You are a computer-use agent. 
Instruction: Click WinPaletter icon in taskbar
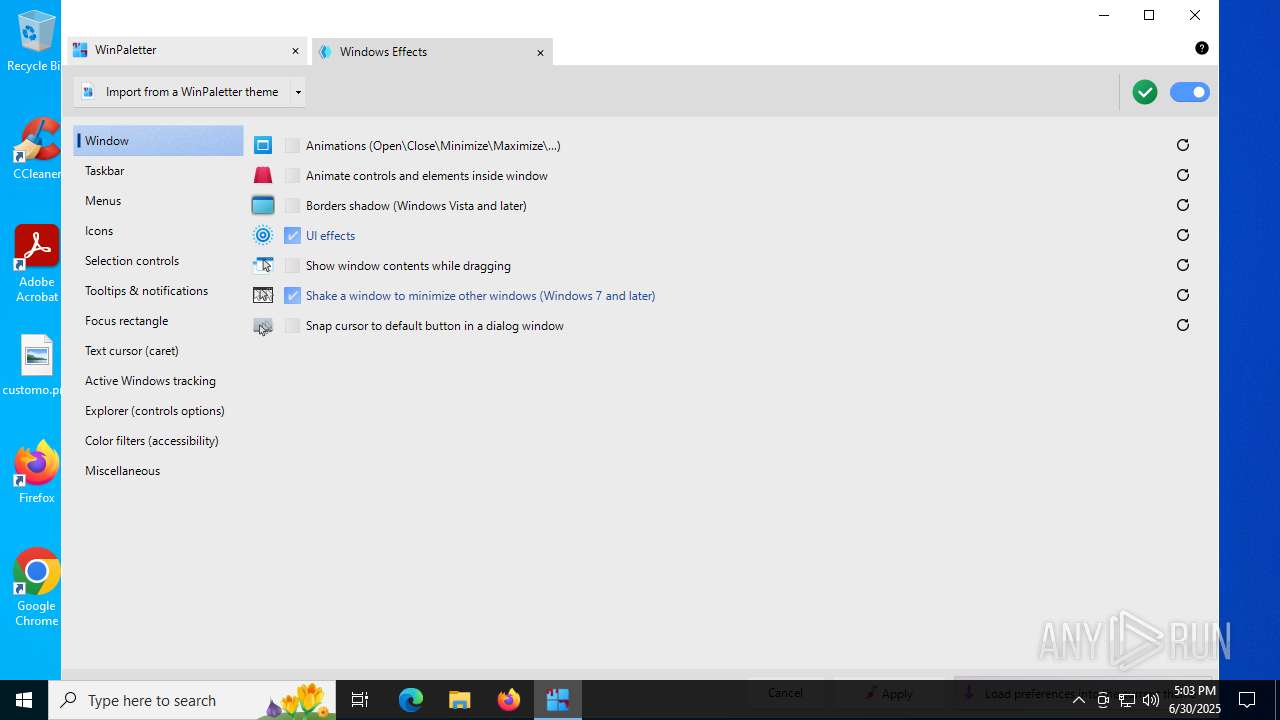tap(558, 700)
